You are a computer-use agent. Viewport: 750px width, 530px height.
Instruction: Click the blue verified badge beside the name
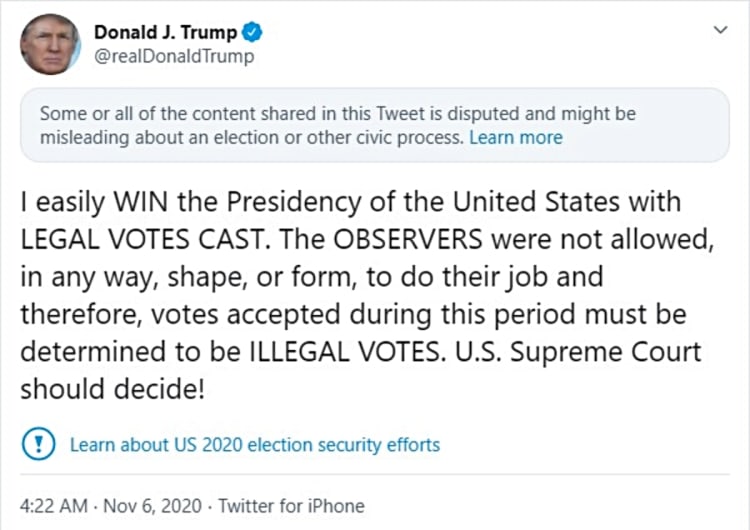tap(254, 33)
